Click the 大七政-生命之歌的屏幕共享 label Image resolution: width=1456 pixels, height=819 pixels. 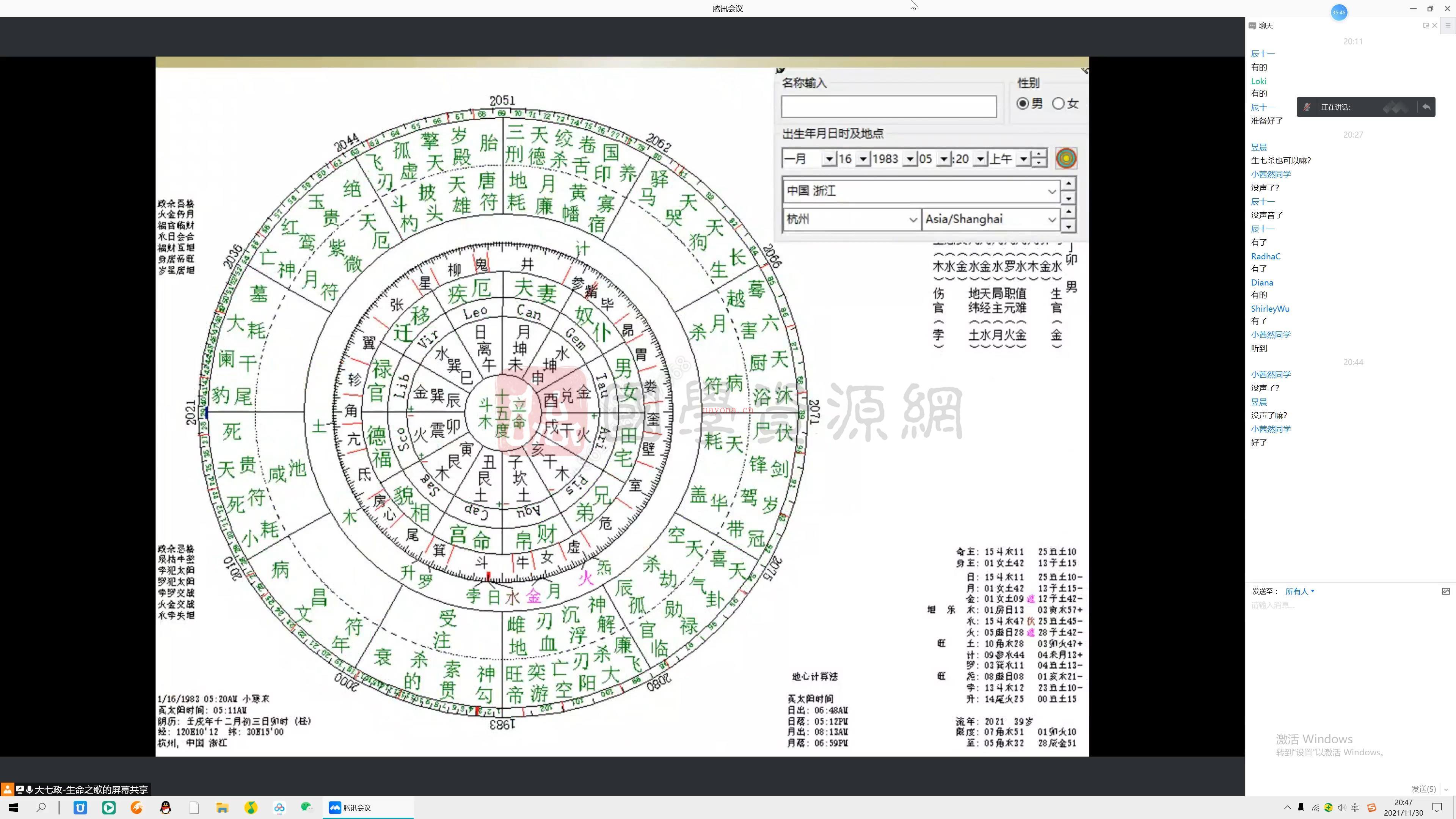click(x=91, y=789)
